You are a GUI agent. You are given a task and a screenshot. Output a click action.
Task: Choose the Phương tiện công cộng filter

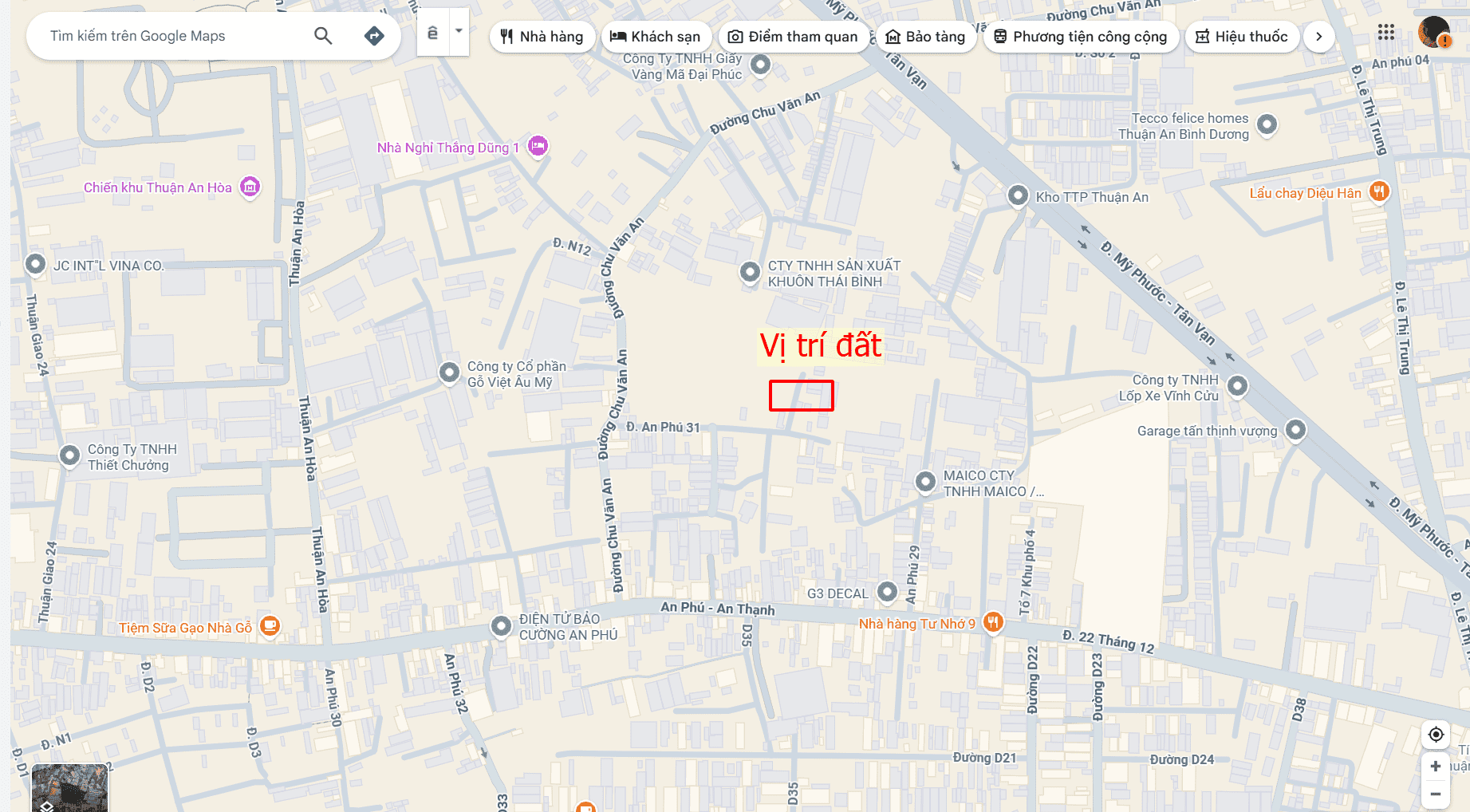1081,37
